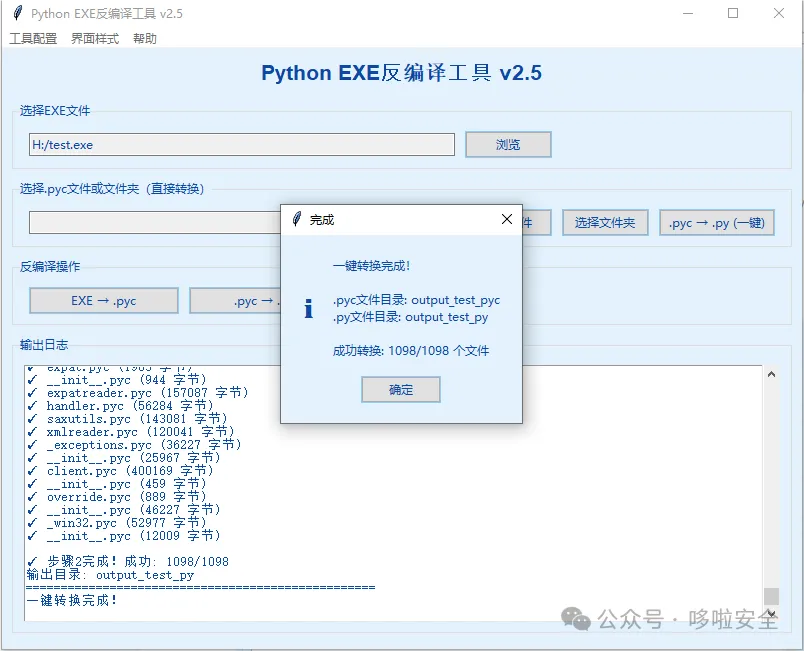Click 输出目录: output_test_py log line
804x651 pixels.
coord(110,575)
